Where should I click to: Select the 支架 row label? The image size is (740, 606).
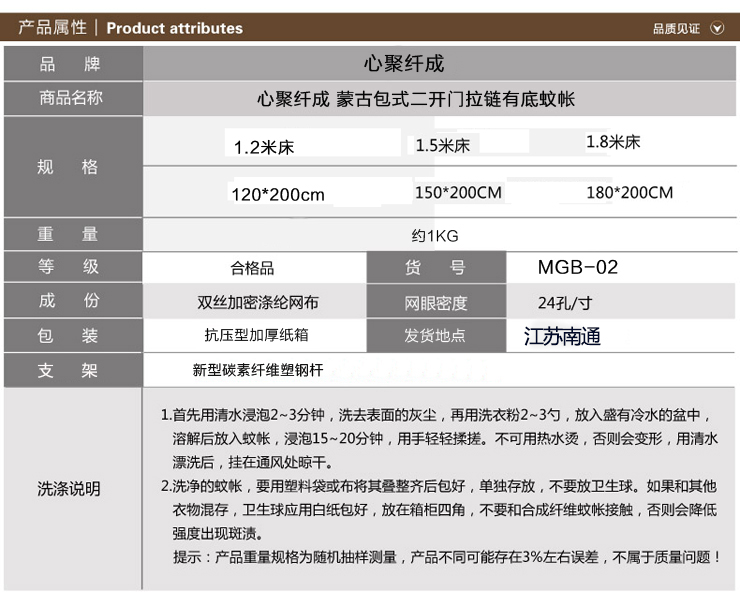(73, 370)
